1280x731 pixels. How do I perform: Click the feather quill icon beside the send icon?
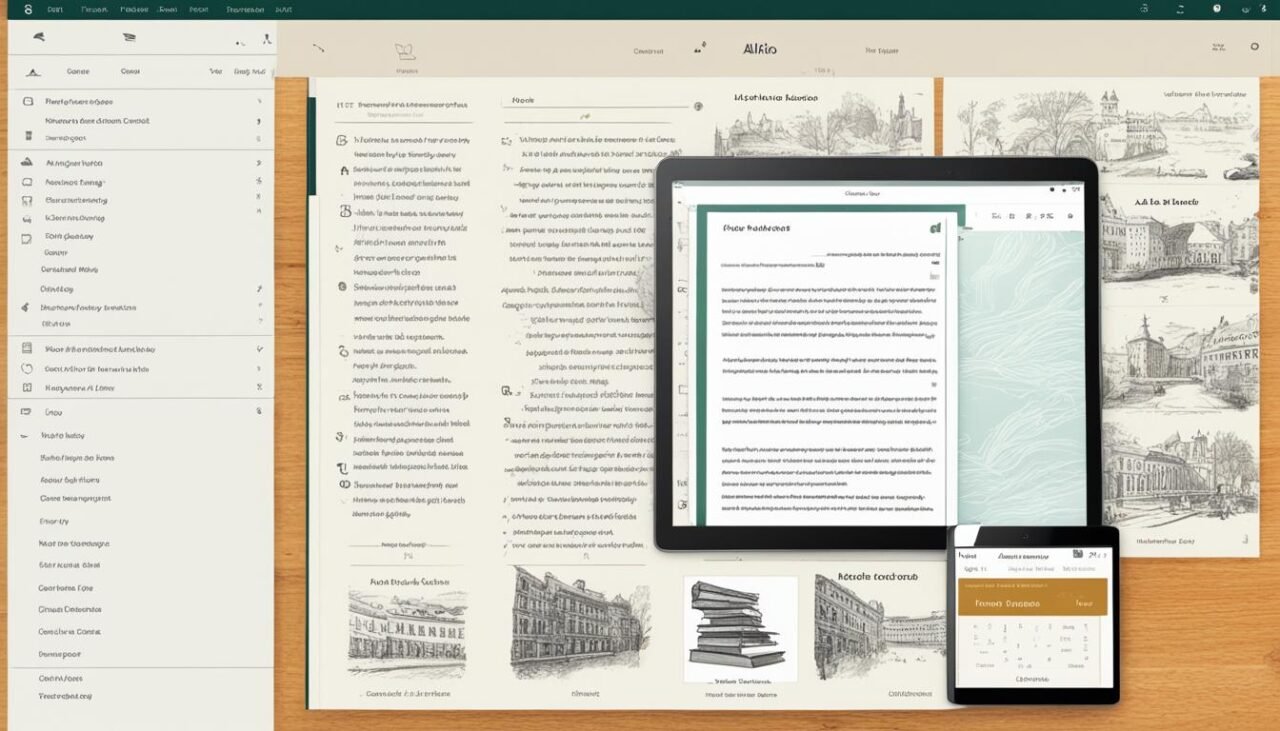tap(130, 36)
